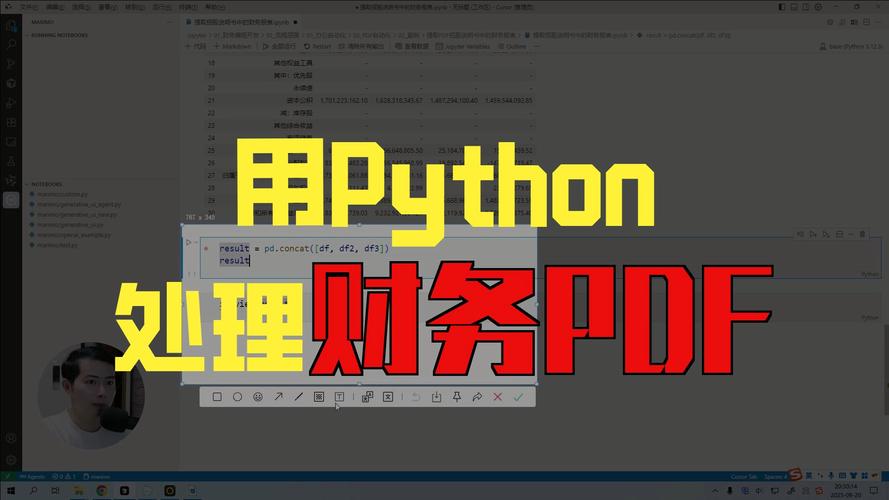Viewport: 889px width, 500px height.
Task: Open the Extensions view in activity bar
Action: click(11, 122)
